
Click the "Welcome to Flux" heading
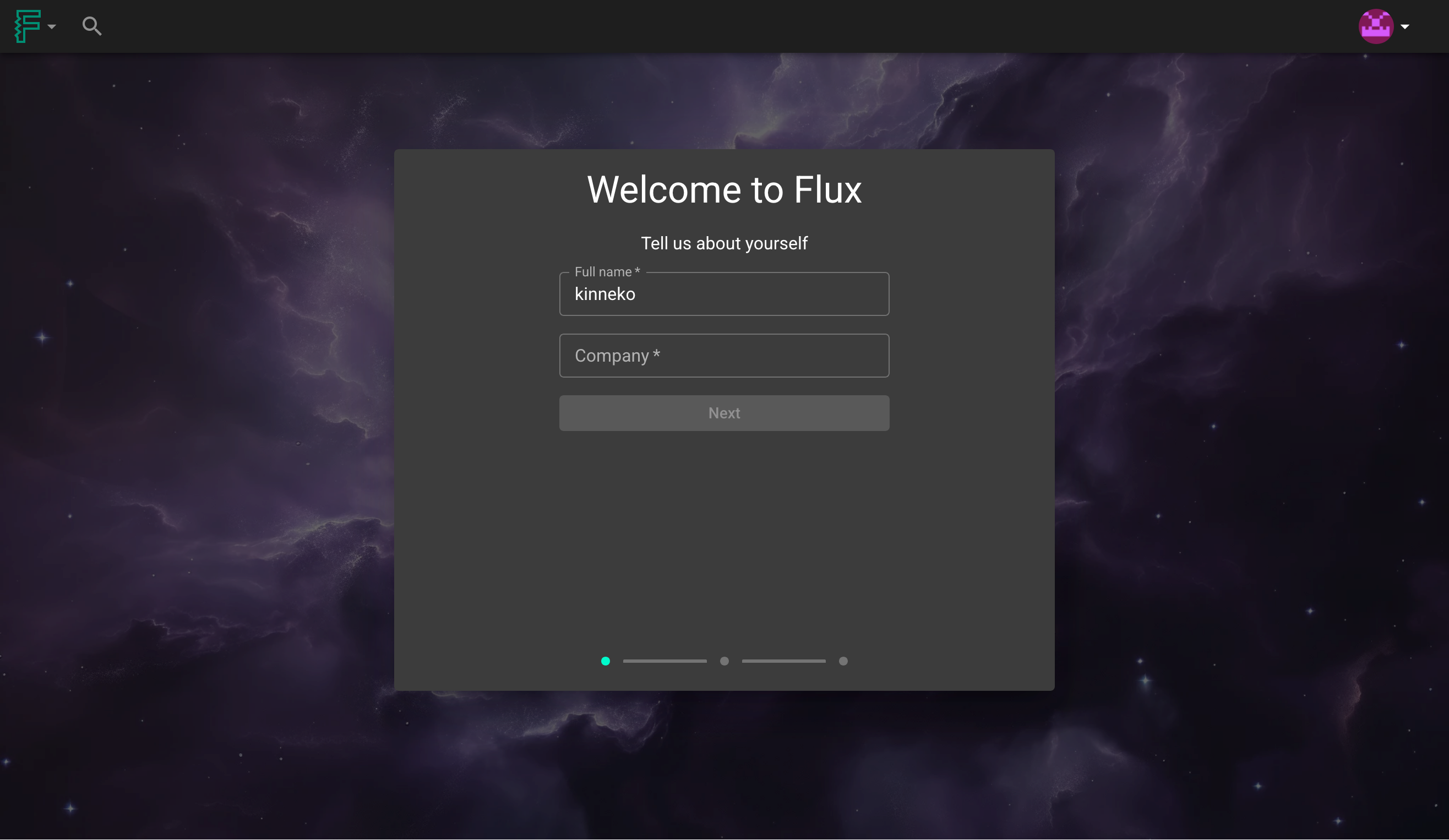click(x=724, y=190)
